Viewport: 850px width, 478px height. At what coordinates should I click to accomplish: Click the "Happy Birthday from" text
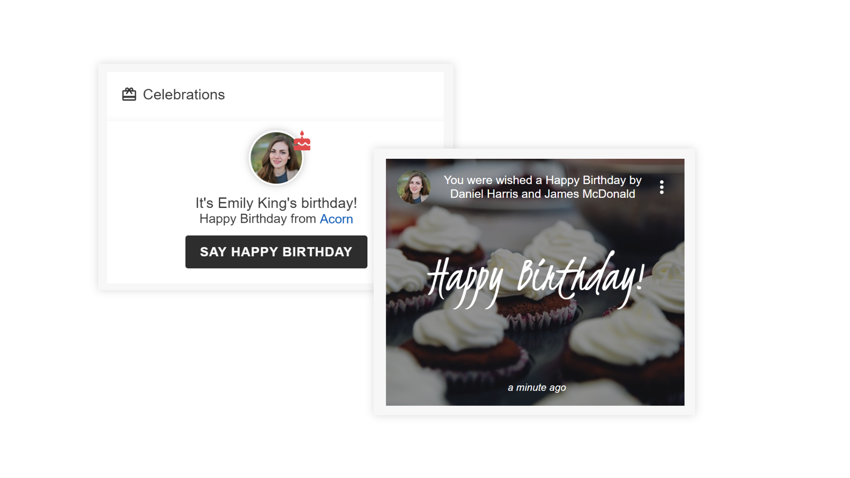pos(257,219)
